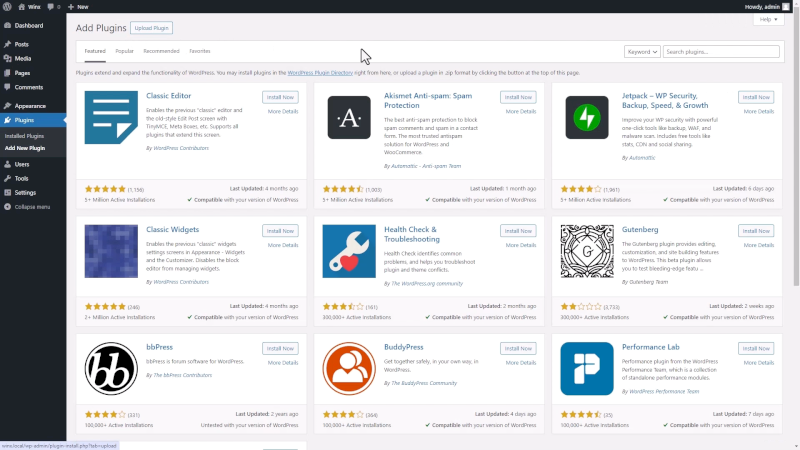Expand the Help dropdown tab
The height and width of the screenshot is (450, 800).
[768, 19]
